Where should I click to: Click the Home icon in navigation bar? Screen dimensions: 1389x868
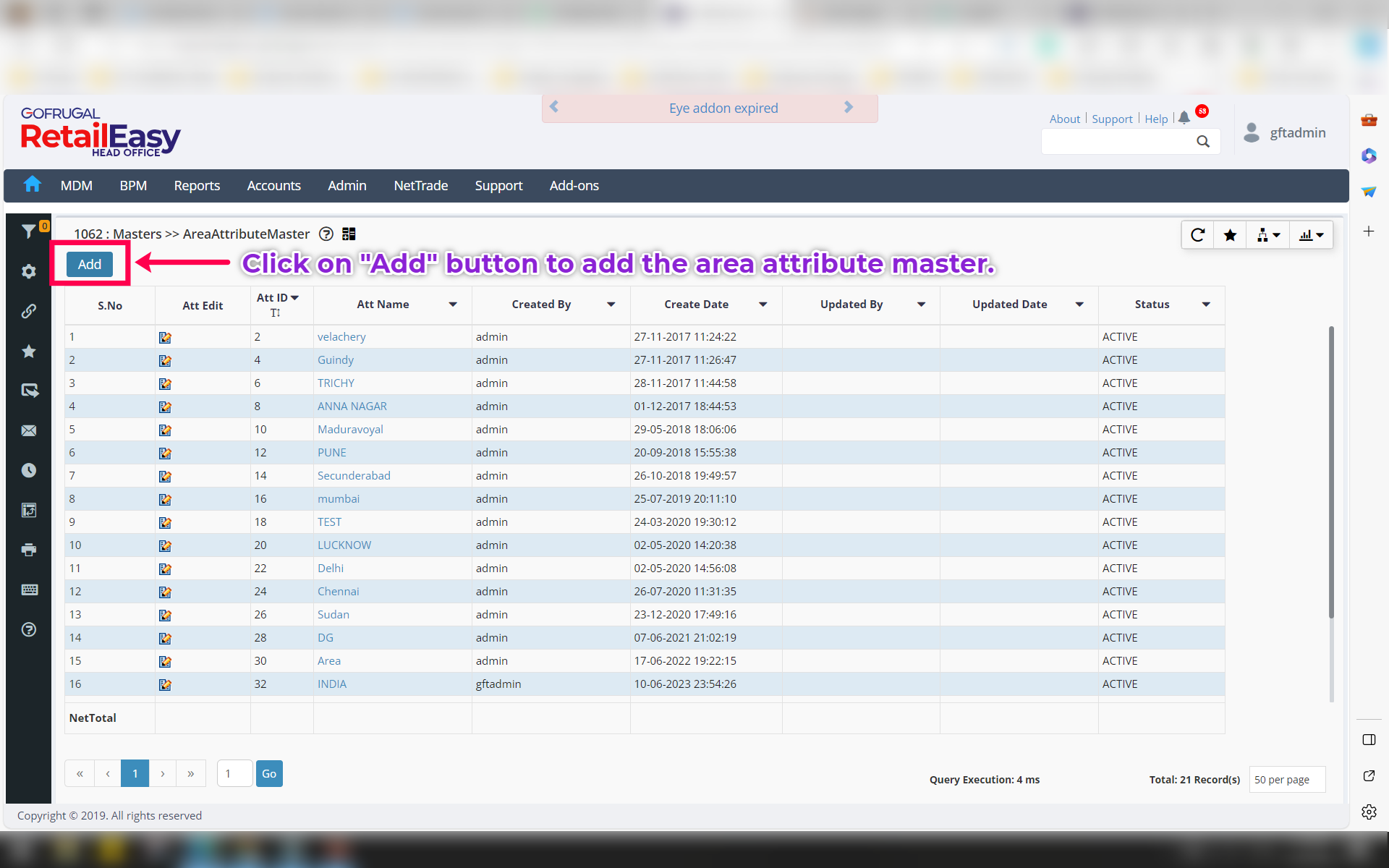pos(33,184)
